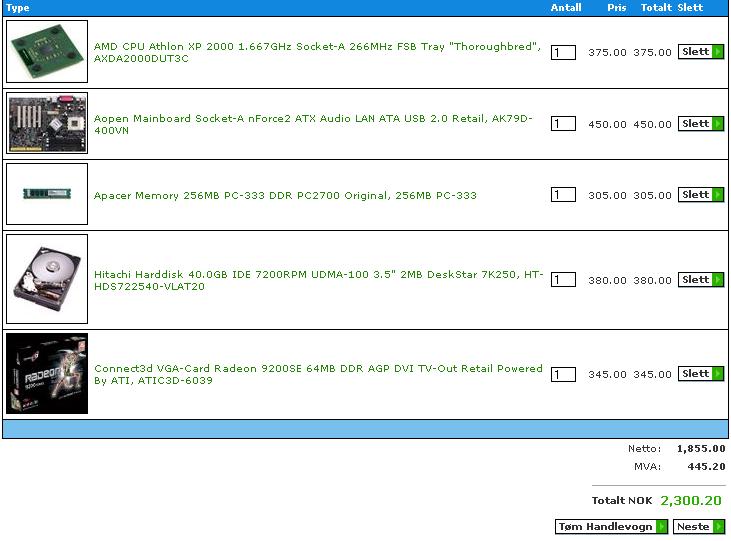
Task: Remove the Aopen Mainboard using Slett
Action: tap(701, 124)
